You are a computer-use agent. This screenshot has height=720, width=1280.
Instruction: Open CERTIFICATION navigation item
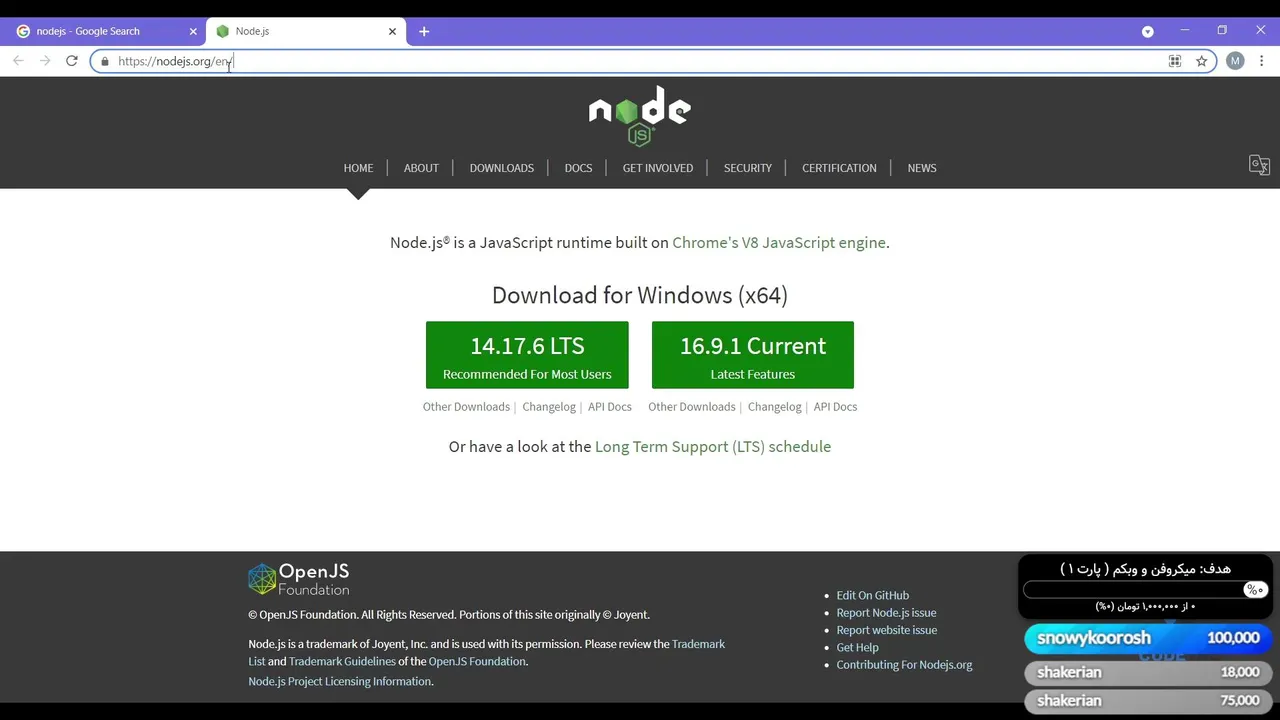click(x=839, y=168)
